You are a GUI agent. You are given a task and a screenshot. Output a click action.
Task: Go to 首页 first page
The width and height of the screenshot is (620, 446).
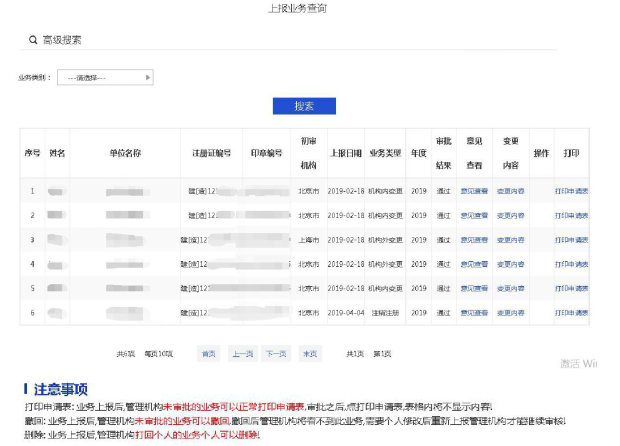point(209,354)
